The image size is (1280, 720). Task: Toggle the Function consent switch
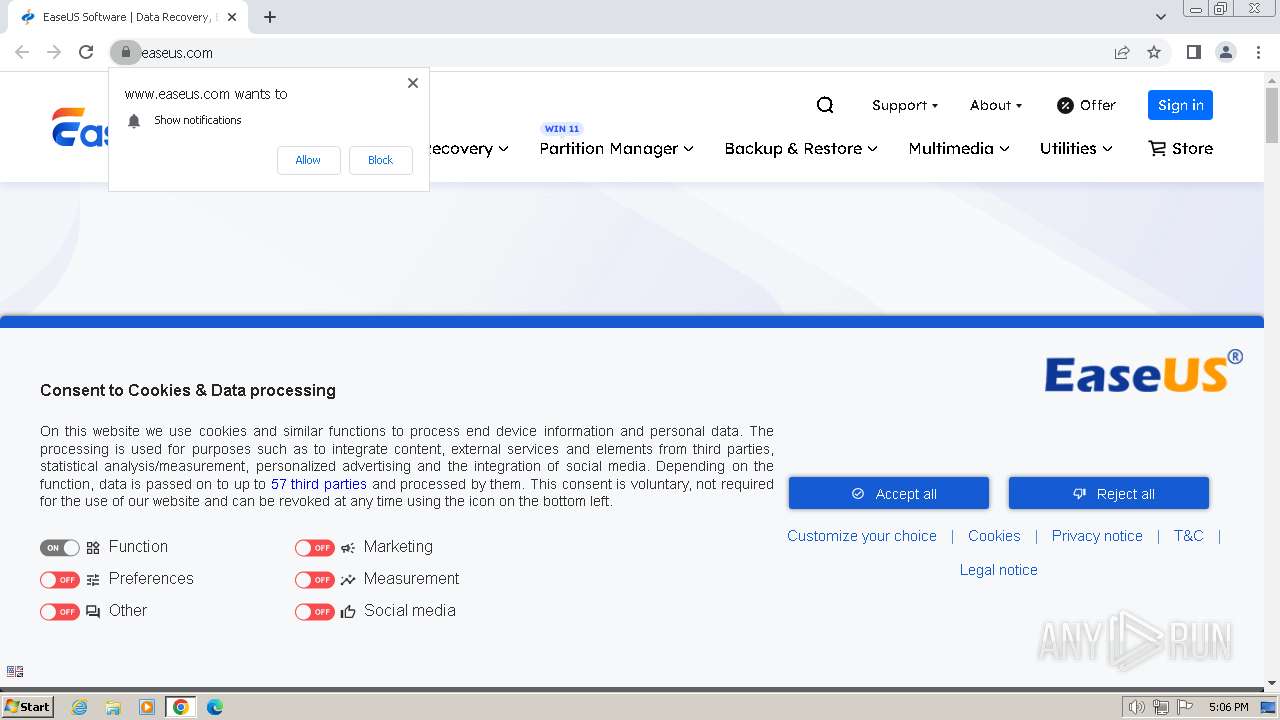pyautogui.click(x=60, y=548)
